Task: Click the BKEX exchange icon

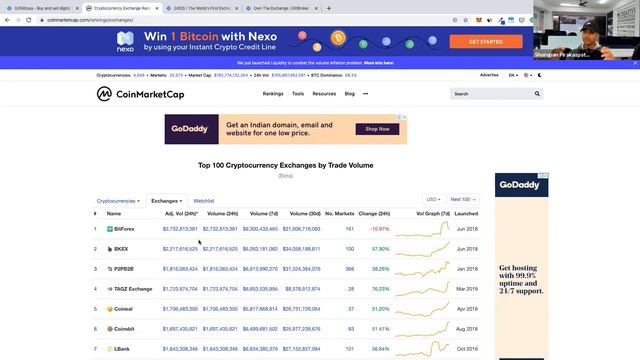Action: coord(110,249)
